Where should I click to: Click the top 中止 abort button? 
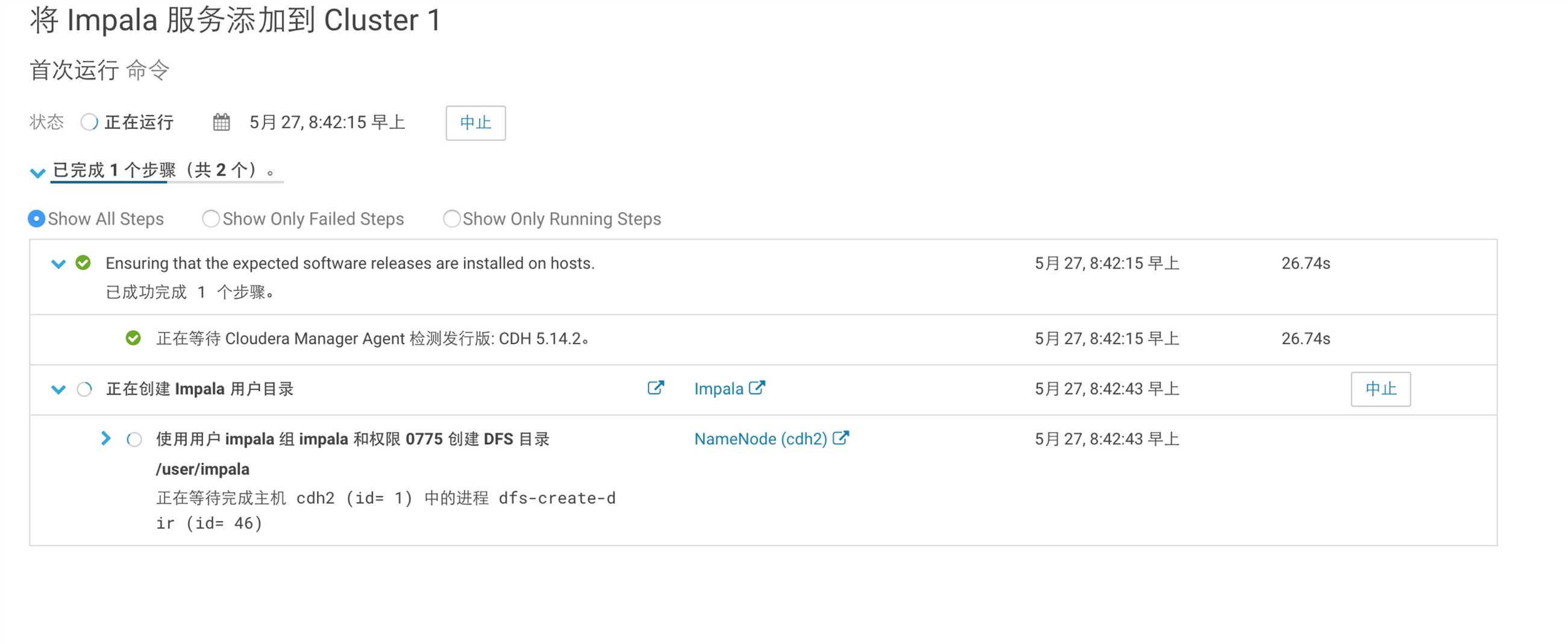tap(475, 123)
